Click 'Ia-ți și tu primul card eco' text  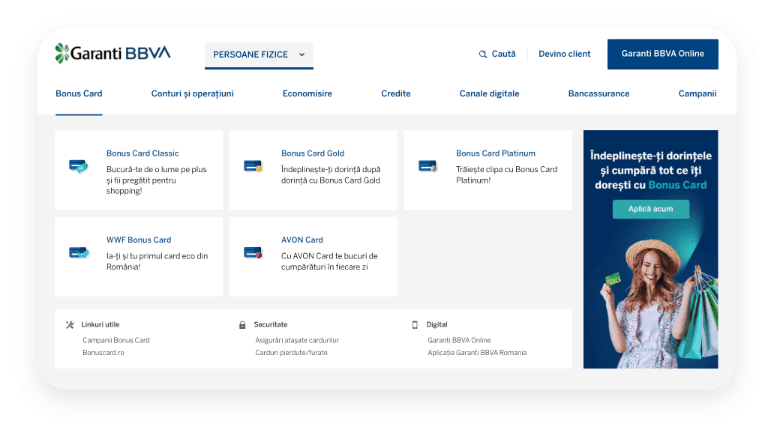157,261
